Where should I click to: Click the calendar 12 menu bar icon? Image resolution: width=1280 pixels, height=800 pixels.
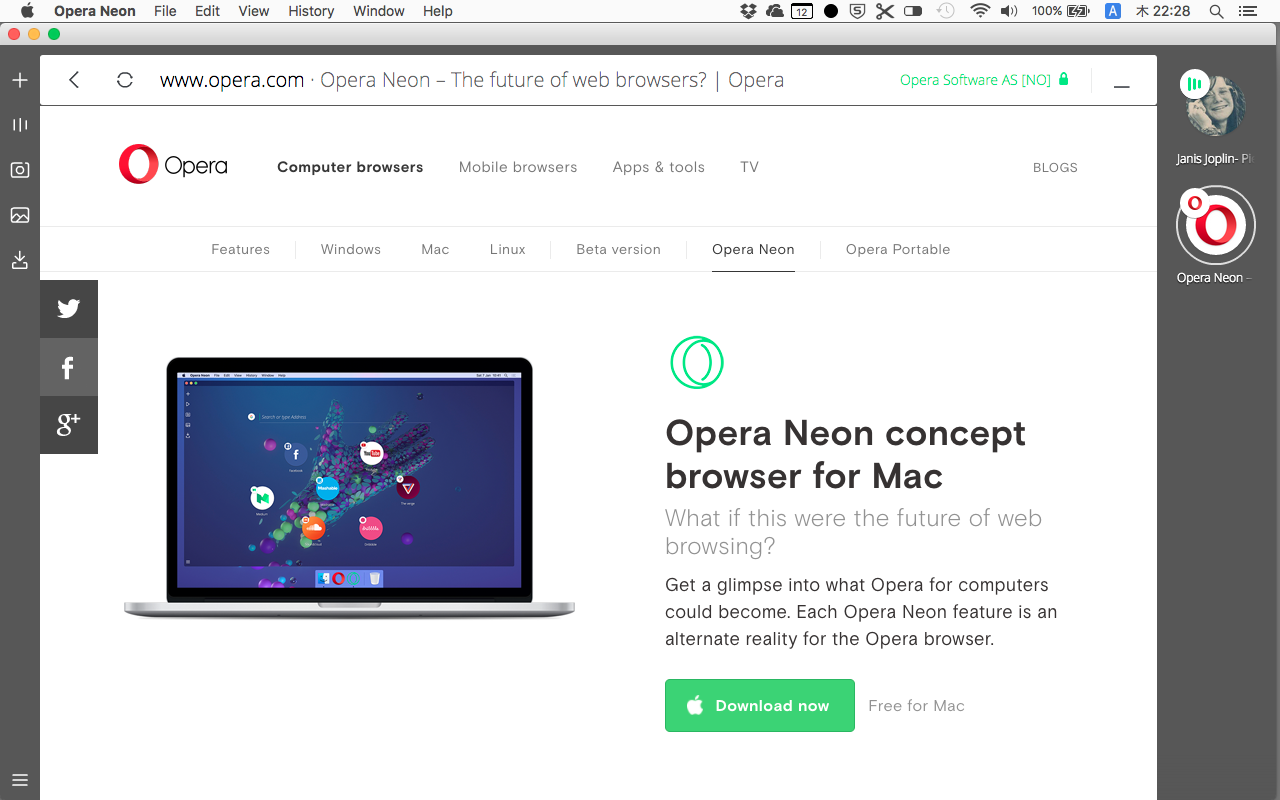click(802, 11)
